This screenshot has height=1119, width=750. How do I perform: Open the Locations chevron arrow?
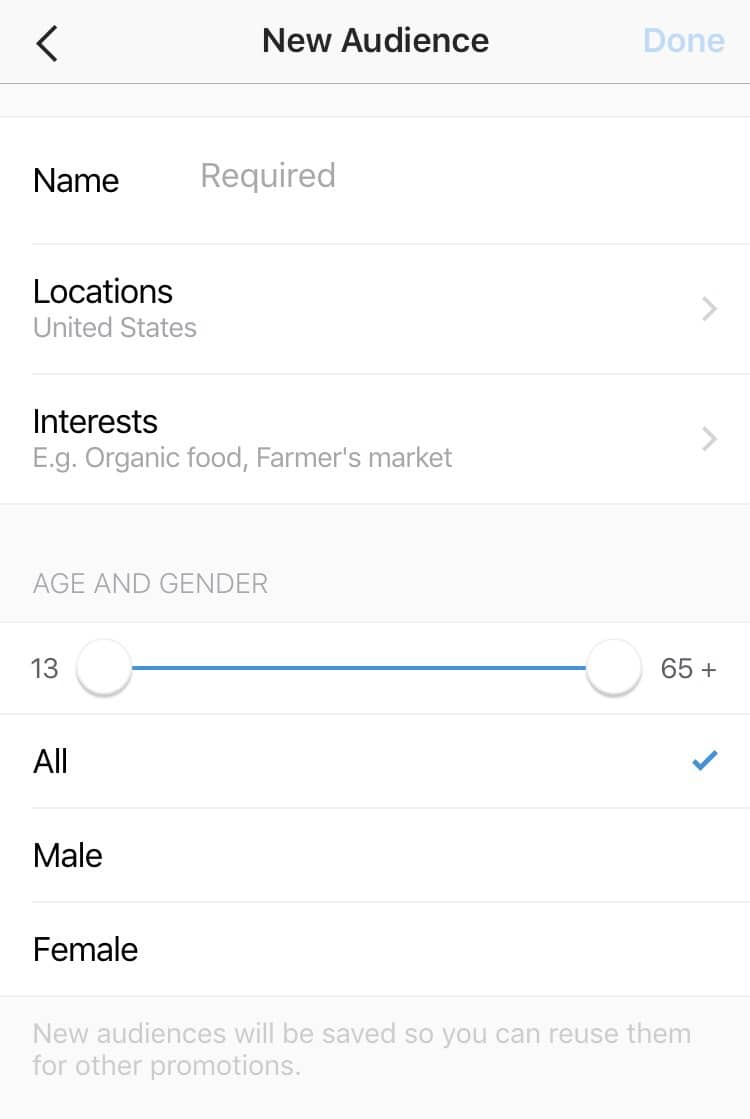(x=709, y=309)
